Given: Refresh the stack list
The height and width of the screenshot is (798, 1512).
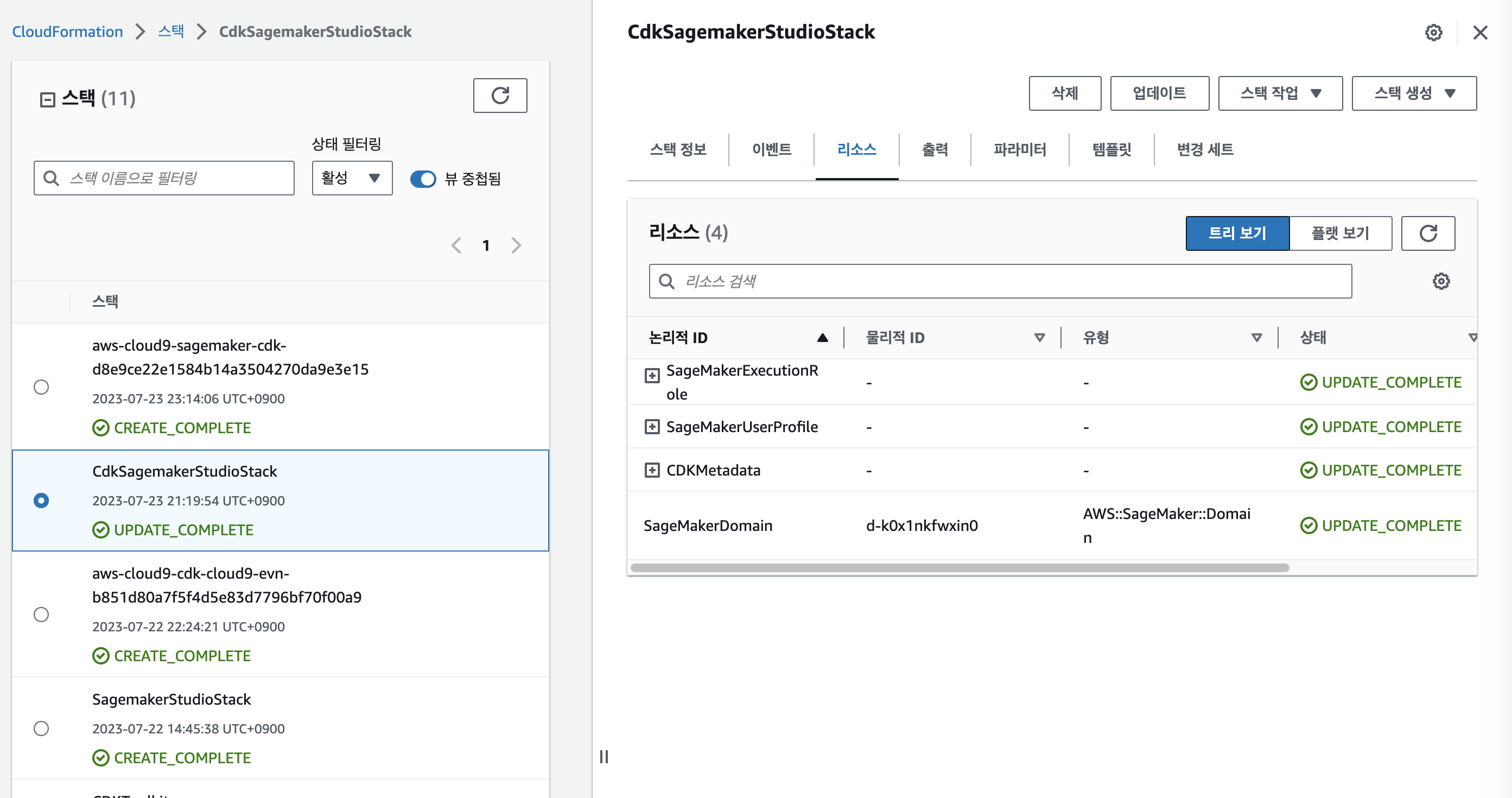Looking at the screenshot, I should pyautogui.click(x=499, y=95).
